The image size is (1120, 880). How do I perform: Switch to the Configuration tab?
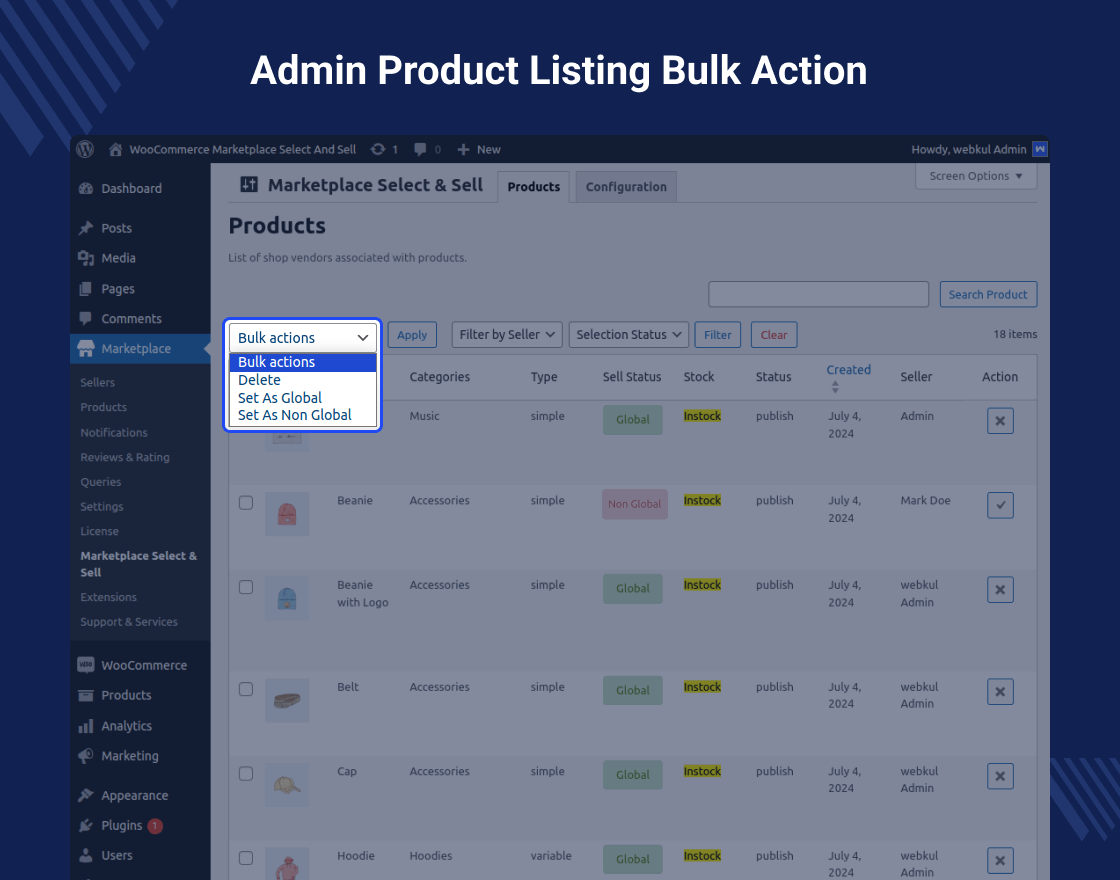pyautogui.click(x=626, y=186)
